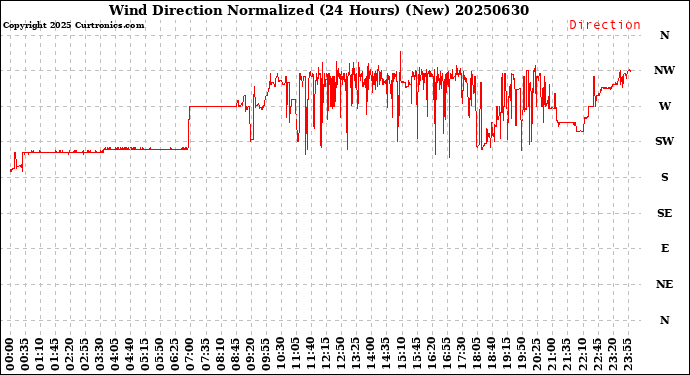The image size is (690, 375).
Task: Click the '23:55' time label
Action: pos(627,354)
